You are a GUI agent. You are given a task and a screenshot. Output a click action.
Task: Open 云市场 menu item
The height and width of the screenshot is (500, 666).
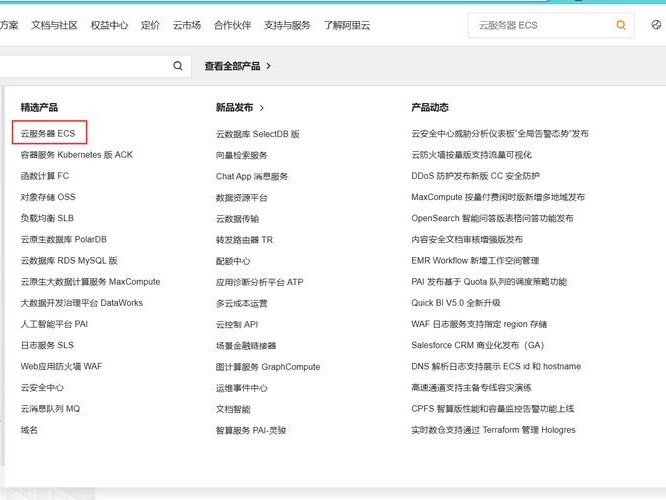(186, 25)
